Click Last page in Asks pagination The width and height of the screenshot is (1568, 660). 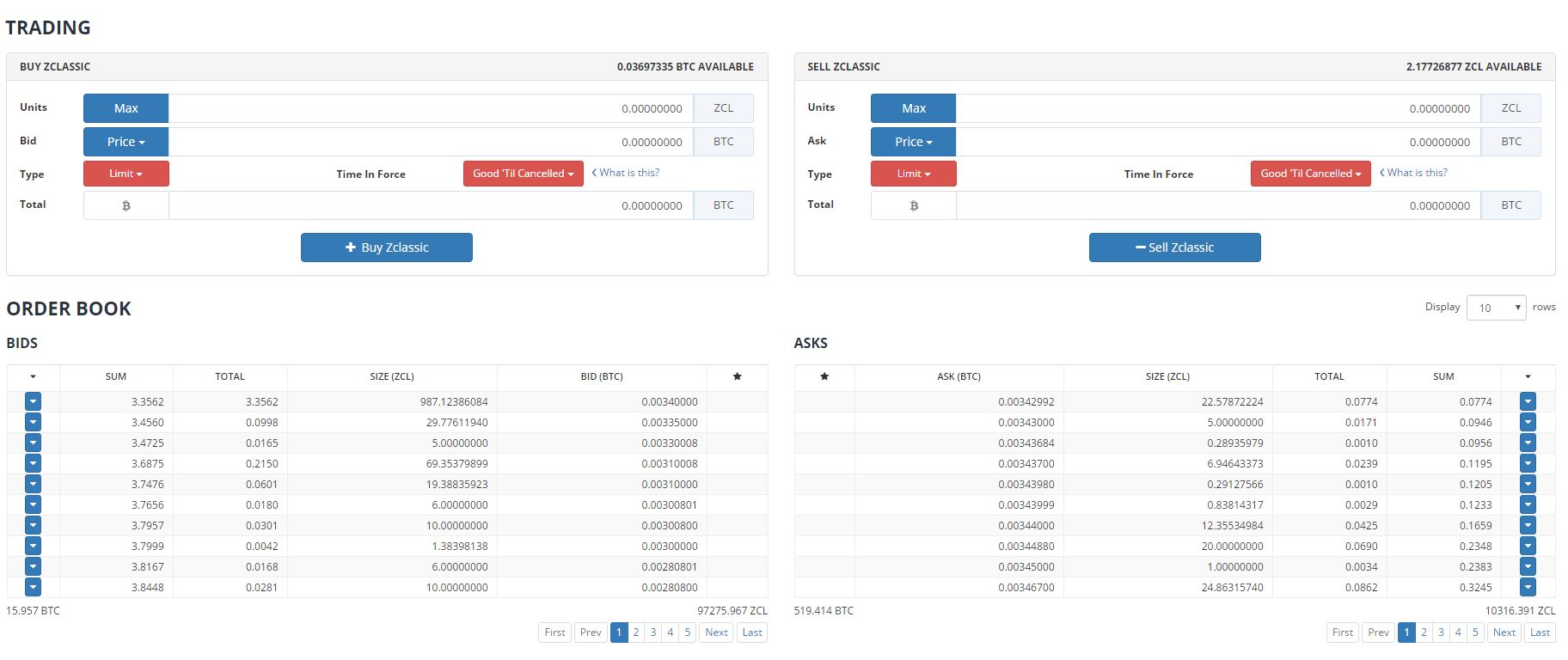pos(1540,632)
